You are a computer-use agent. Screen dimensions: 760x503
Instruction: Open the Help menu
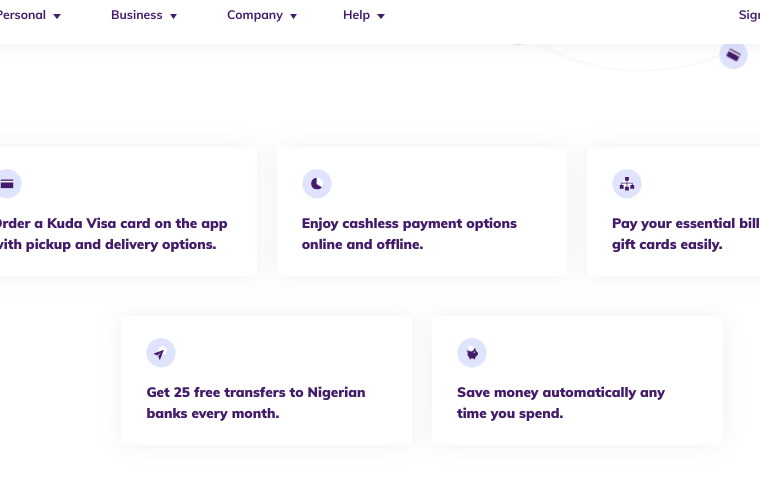356,15
